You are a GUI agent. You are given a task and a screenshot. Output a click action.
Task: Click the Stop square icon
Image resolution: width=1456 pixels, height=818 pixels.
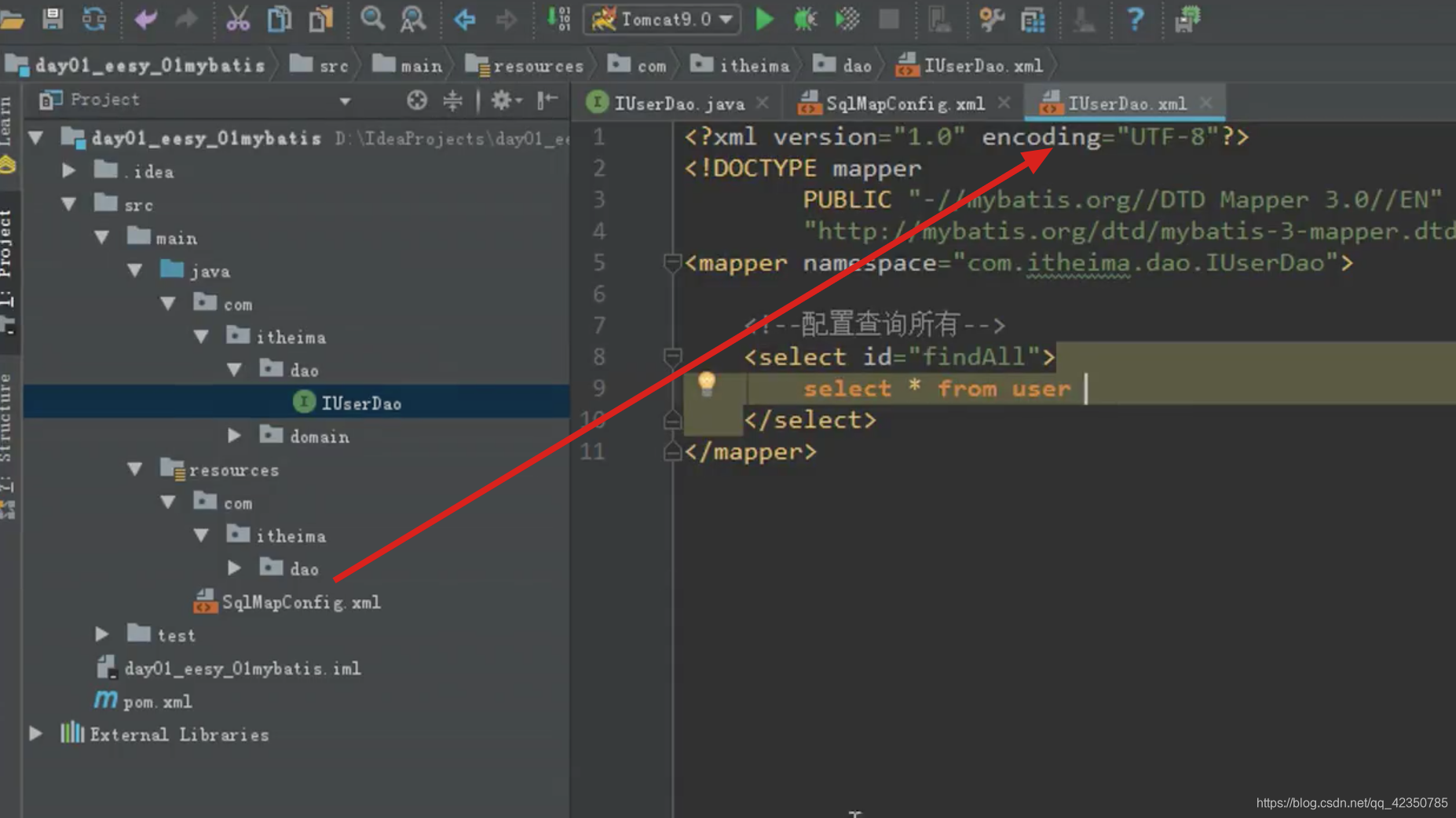click(x=889, y=19)
